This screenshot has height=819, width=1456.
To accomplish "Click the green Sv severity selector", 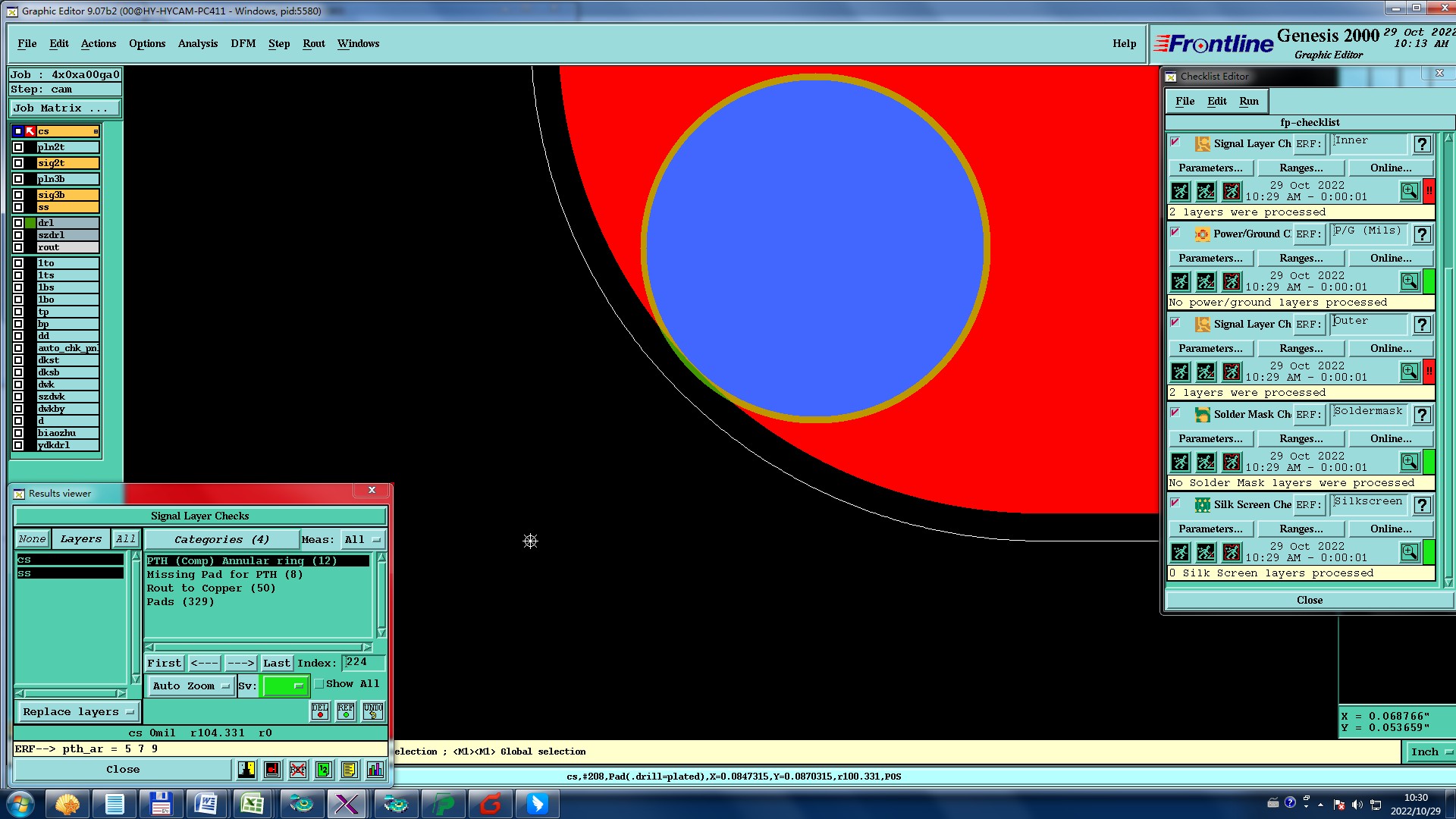I will pos(284,686).
